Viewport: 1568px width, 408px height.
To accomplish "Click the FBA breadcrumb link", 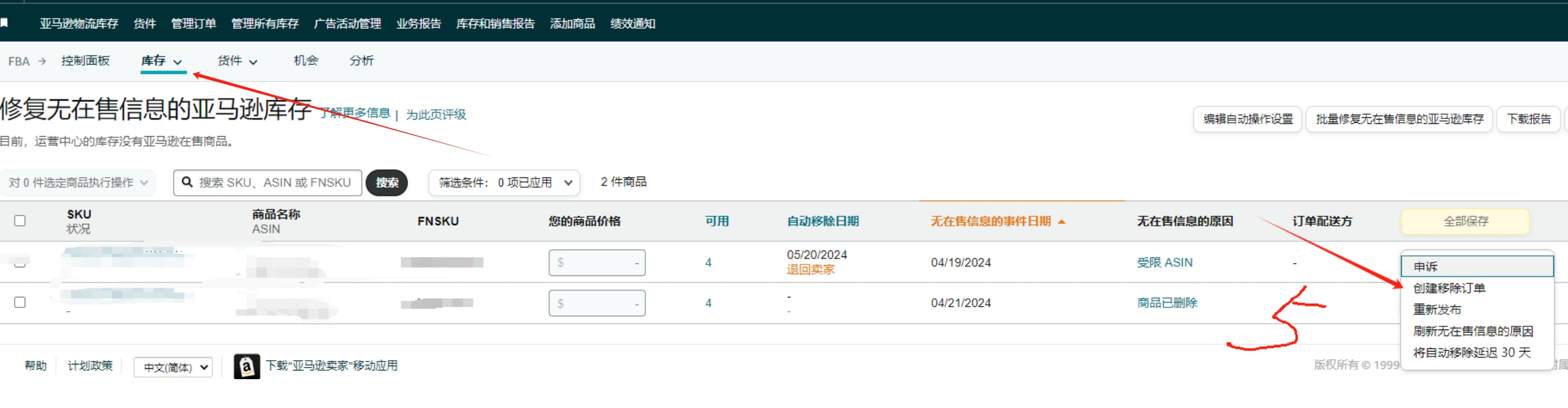I will [x=19, y=61].
